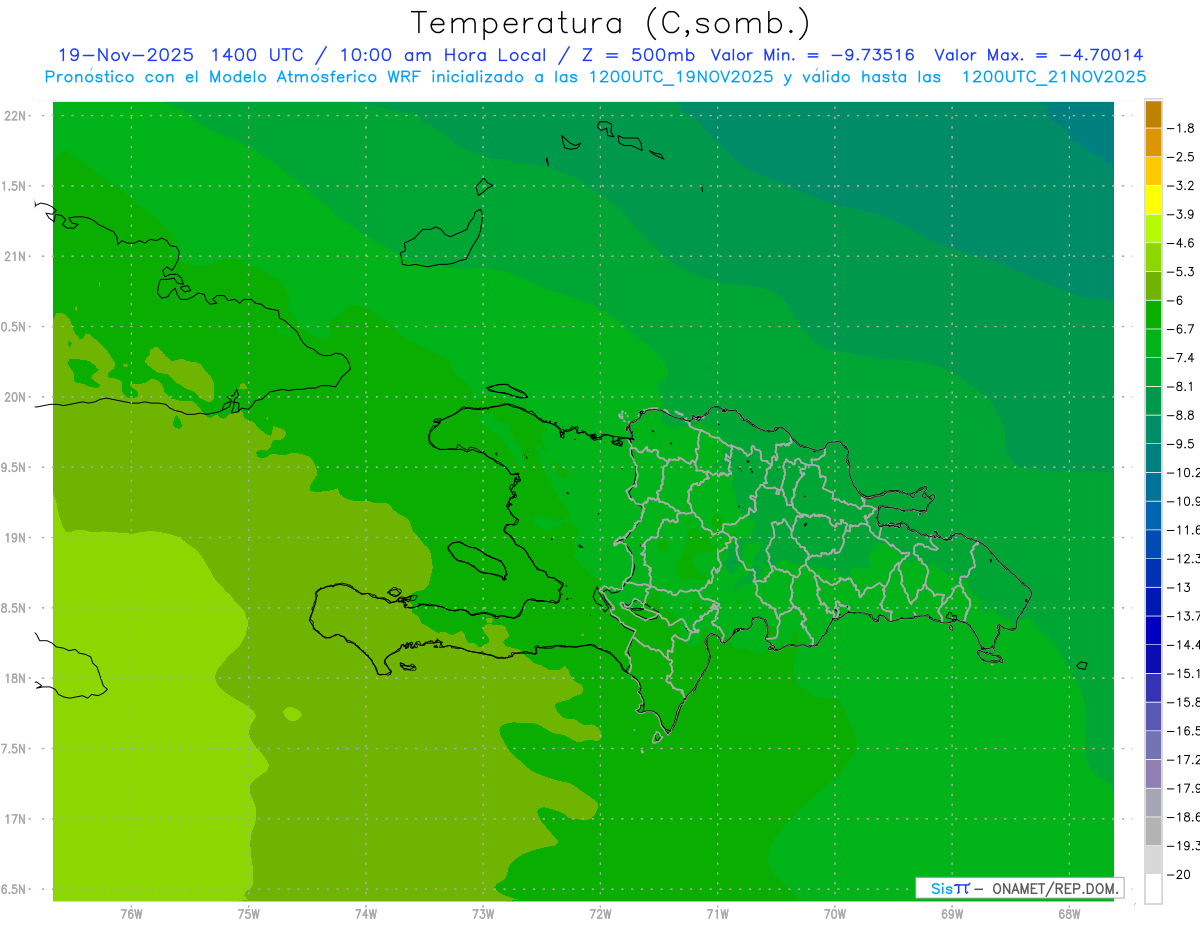Click the '-14.4' legend value

pos(1183,644)
